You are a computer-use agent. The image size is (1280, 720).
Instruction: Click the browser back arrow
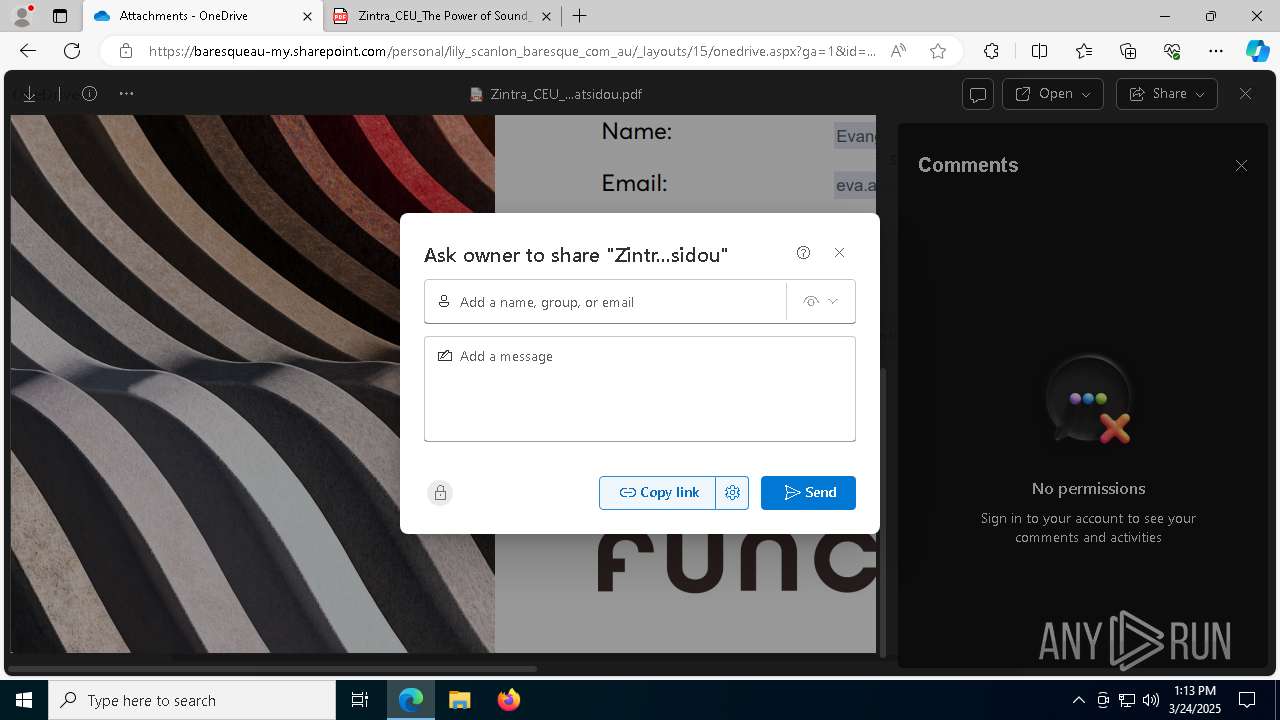point(28,51)
